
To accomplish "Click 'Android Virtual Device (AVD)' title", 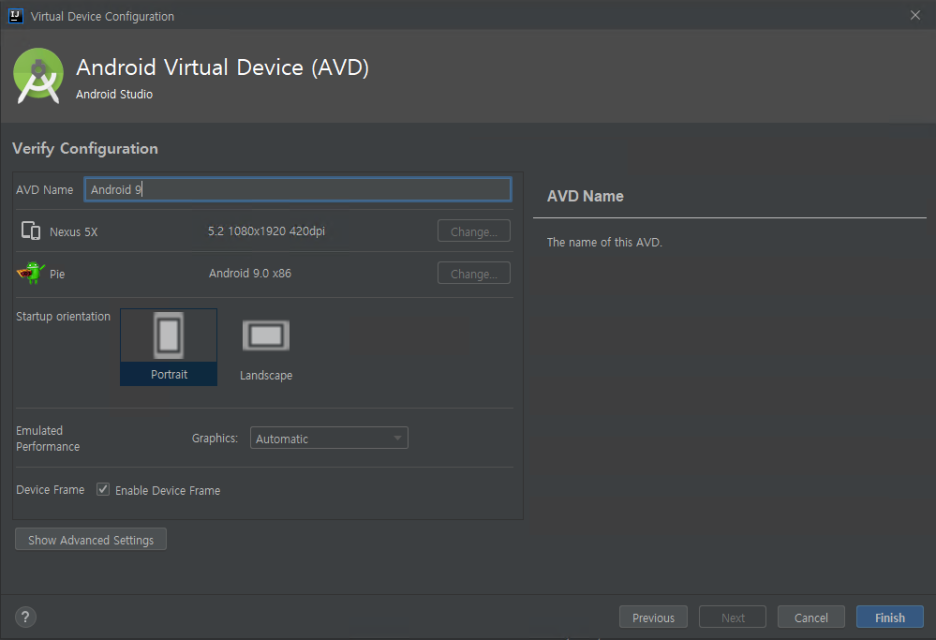I will click(223, 67).
